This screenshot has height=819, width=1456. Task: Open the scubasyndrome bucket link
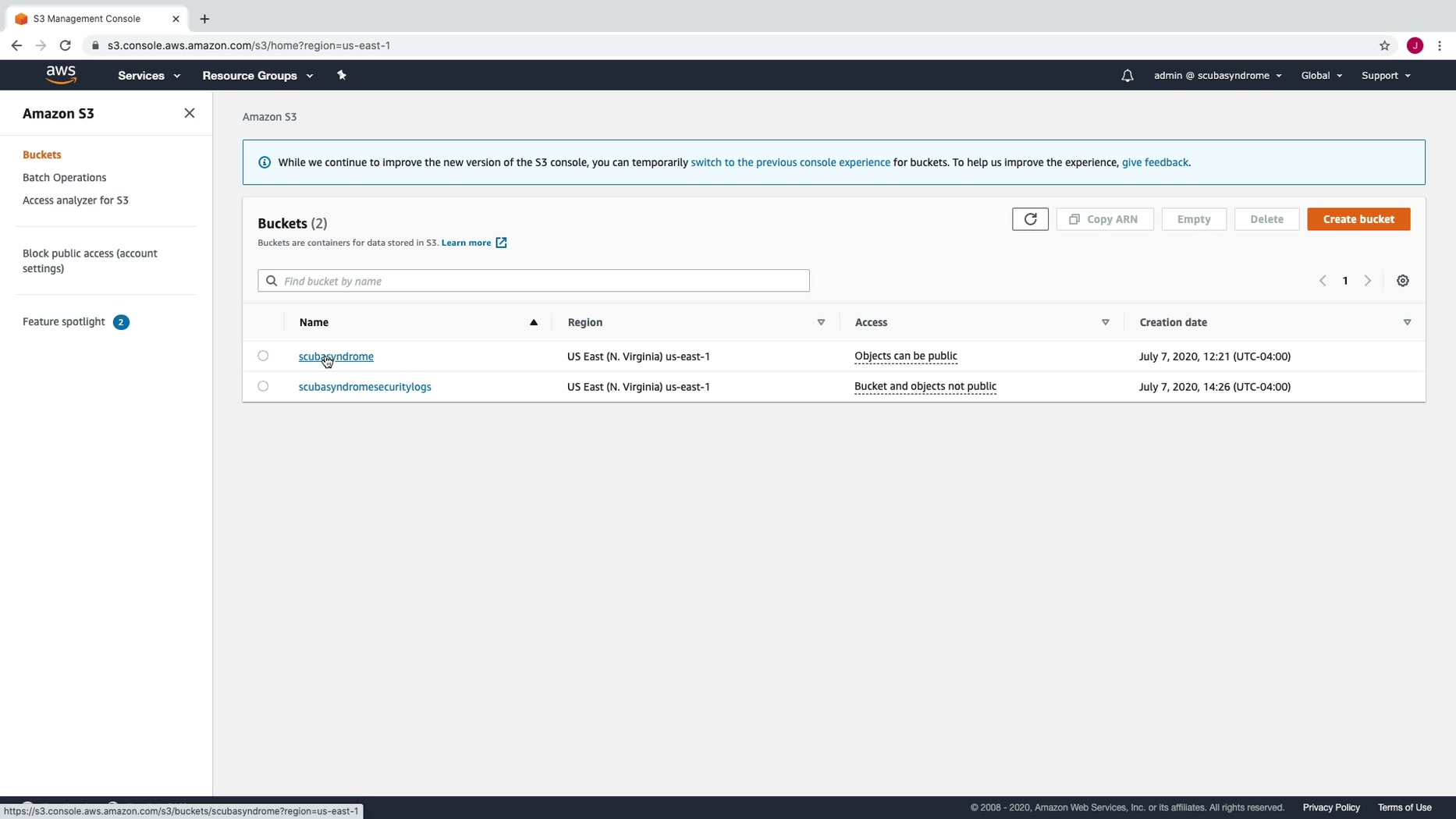tap(336, 356)
